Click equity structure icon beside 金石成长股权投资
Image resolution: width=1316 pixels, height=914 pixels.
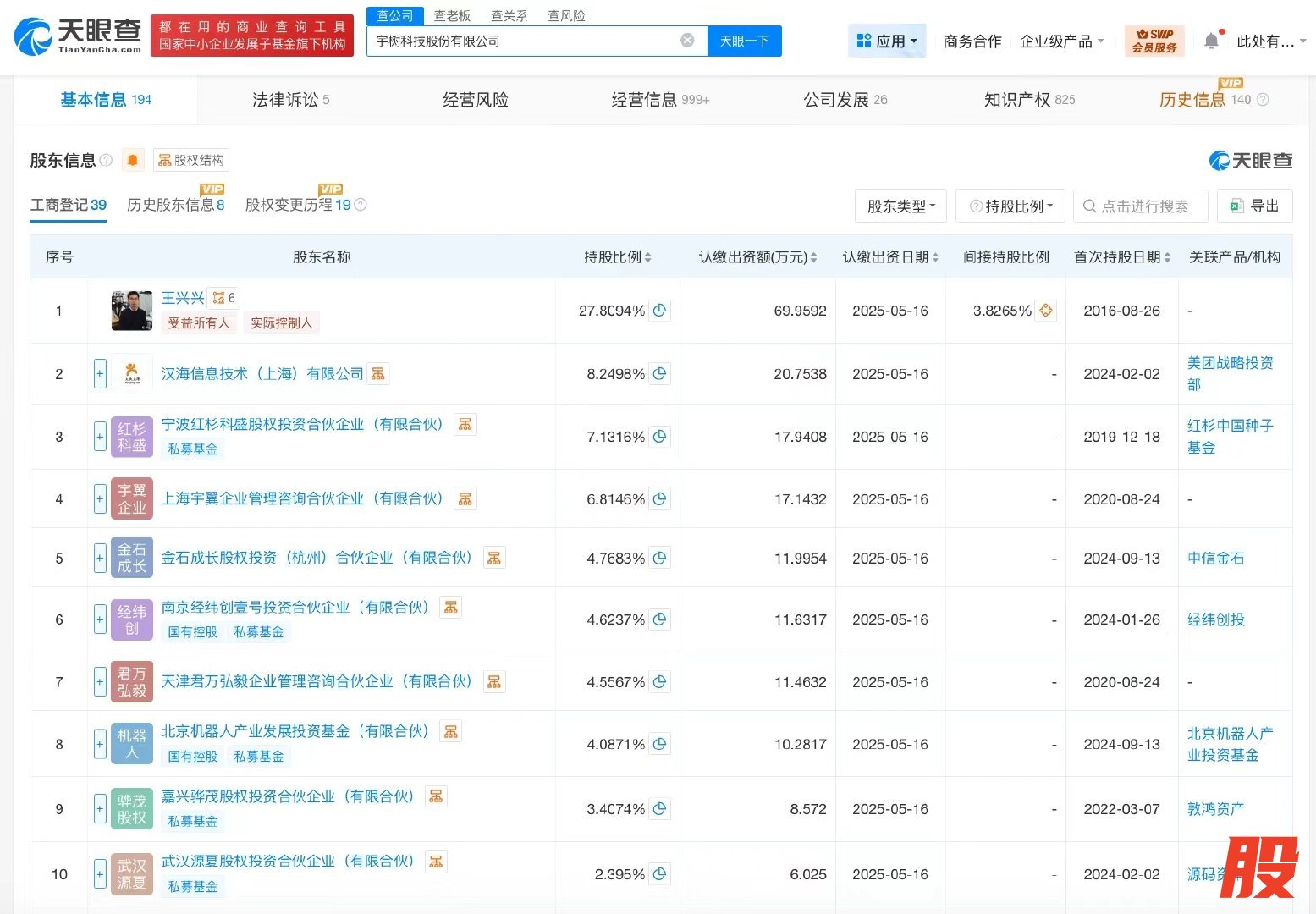[494, 558]
